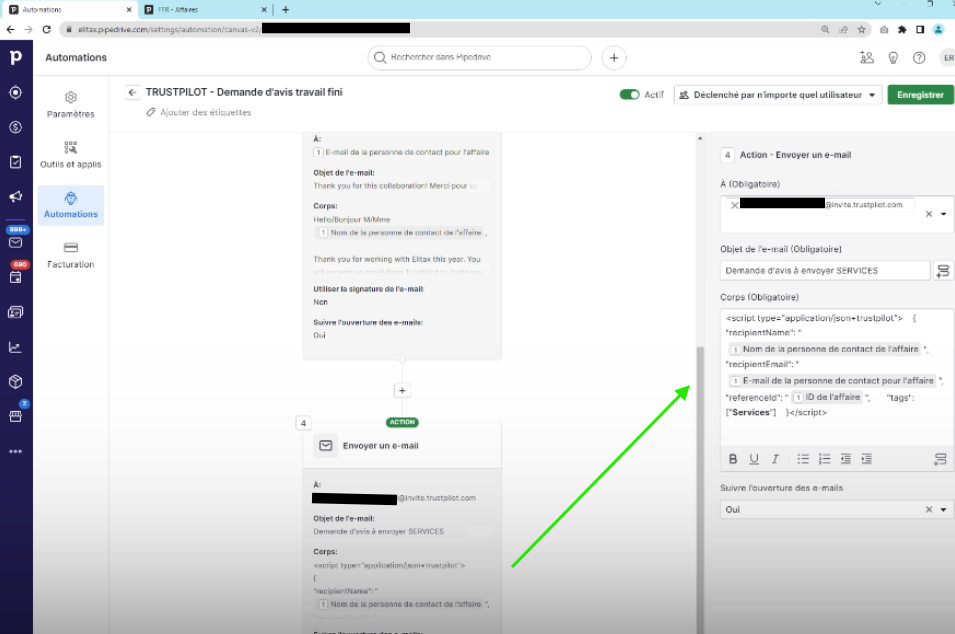Image resolution: width=955 pixels, height=634 pixels.
Task: Open the recipient field dropdown arrow
Action: click(943, 214)
